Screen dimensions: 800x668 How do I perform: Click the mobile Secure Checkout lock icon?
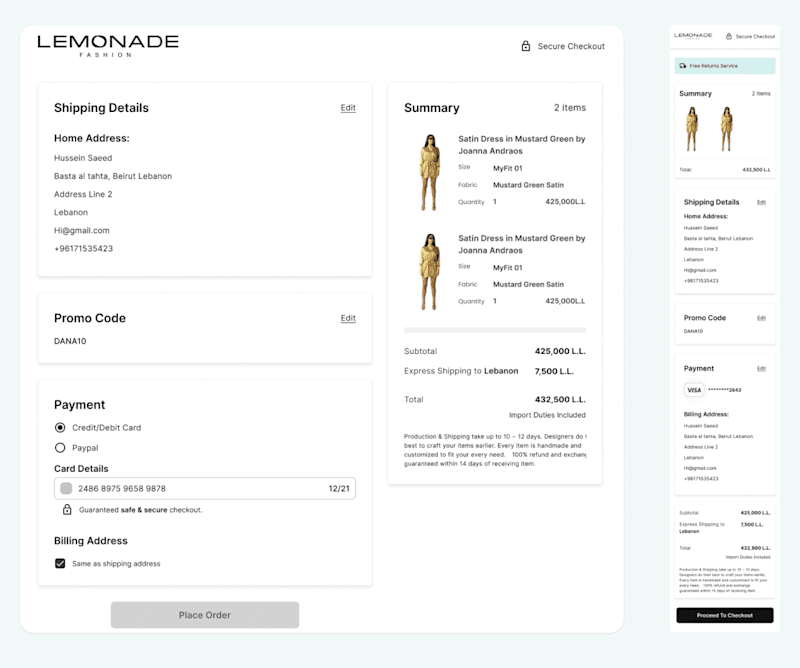click(x=729, y=36)
